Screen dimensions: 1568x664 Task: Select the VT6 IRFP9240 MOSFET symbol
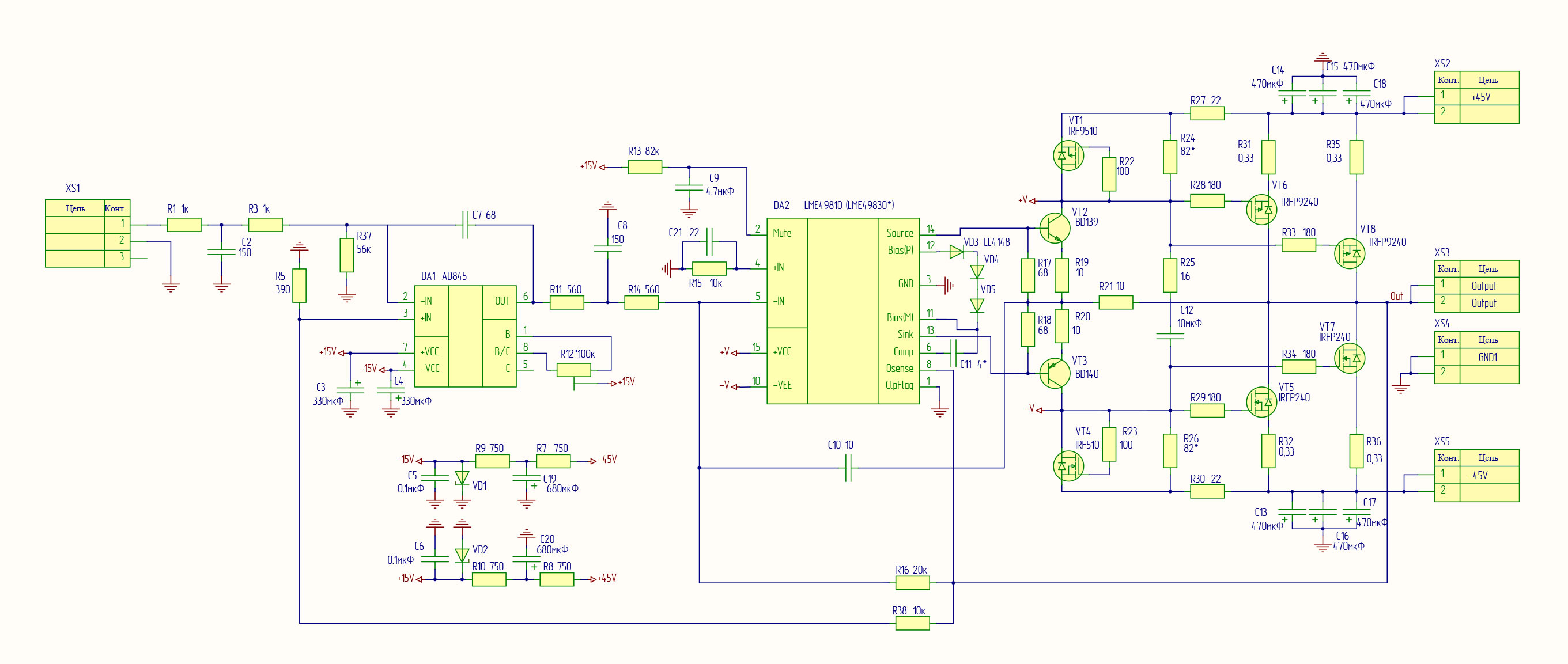pyautogui.click(x=1262, y=210)
